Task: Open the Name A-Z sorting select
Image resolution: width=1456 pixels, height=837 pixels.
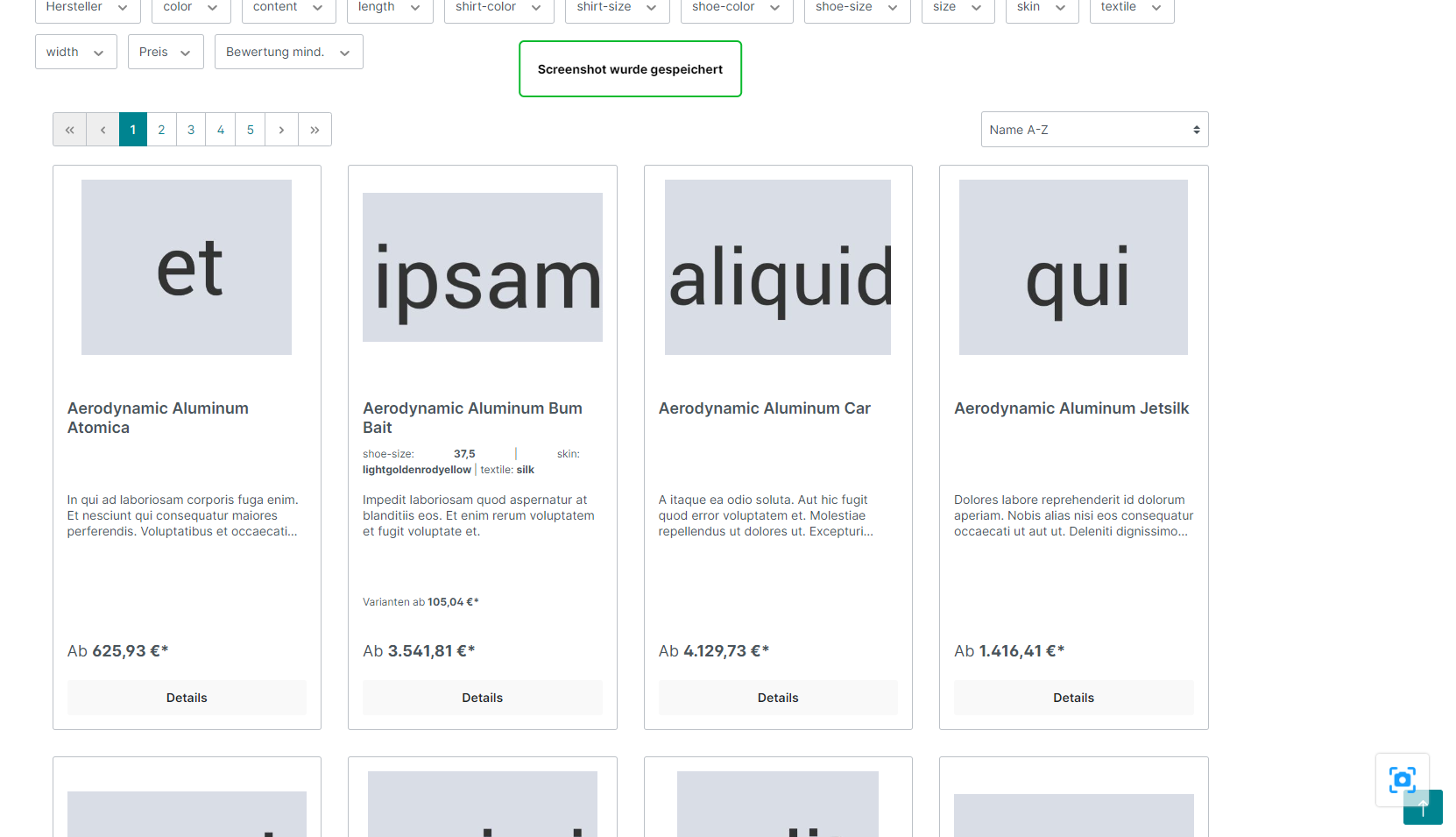Action: pos(1095,130)
